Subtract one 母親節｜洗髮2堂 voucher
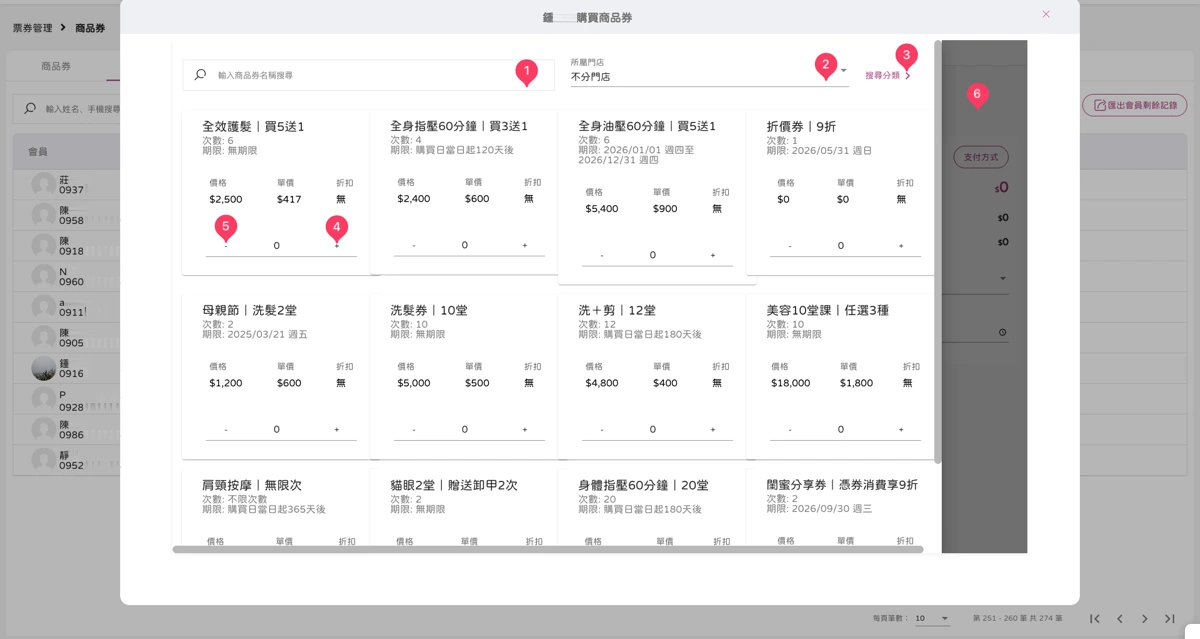Screen dimensions: 1200x639 tap(226, 430)
